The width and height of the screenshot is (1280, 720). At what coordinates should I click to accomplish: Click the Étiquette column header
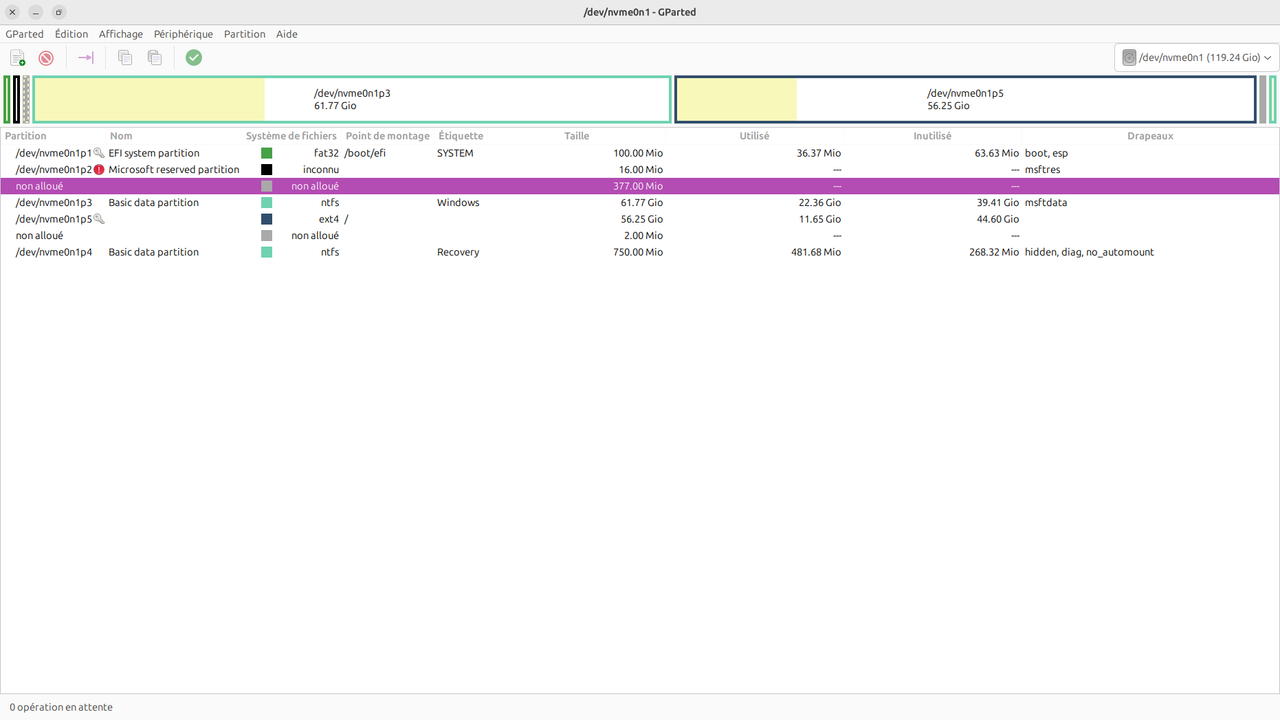pyautogui.click(x=461, y=136)
